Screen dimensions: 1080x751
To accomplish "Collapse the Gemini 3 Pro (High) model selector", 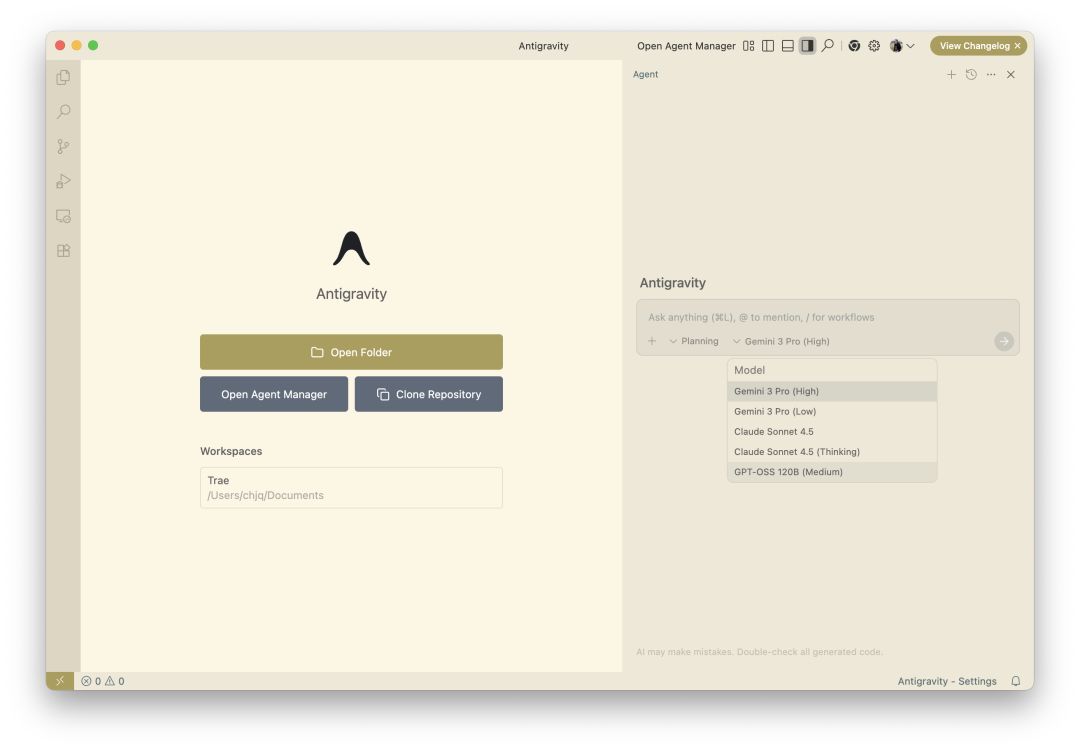I will pyautogui.click(x=781, y=341).
